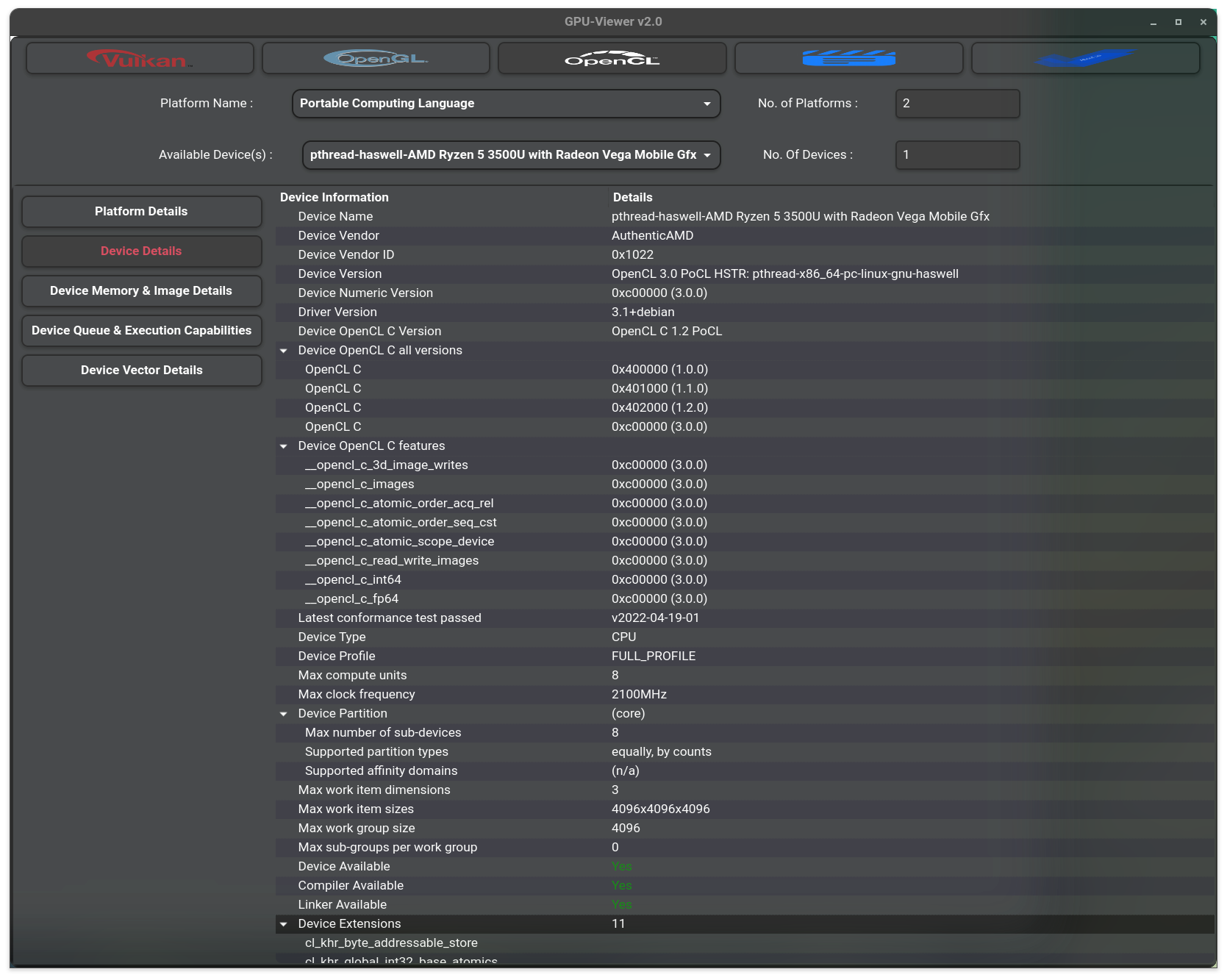Open Device Memory & Image Details

click(x=141, y=290)
